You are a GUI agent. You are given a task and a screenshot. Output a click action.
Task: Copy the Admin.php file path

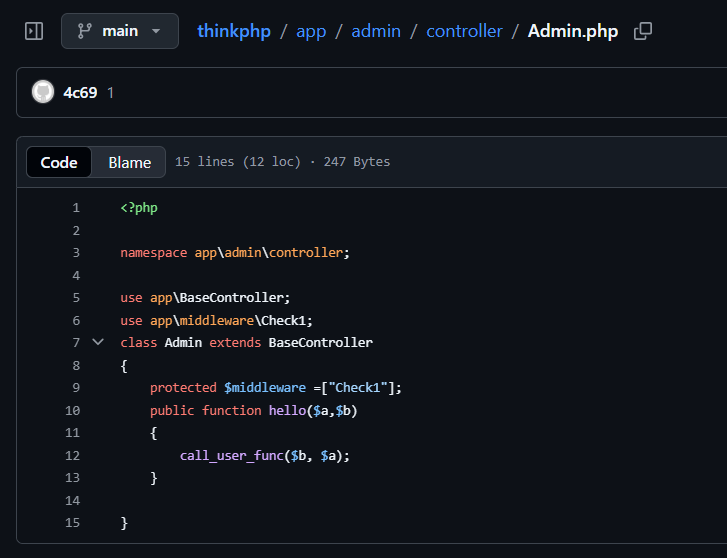coord(643,31)
